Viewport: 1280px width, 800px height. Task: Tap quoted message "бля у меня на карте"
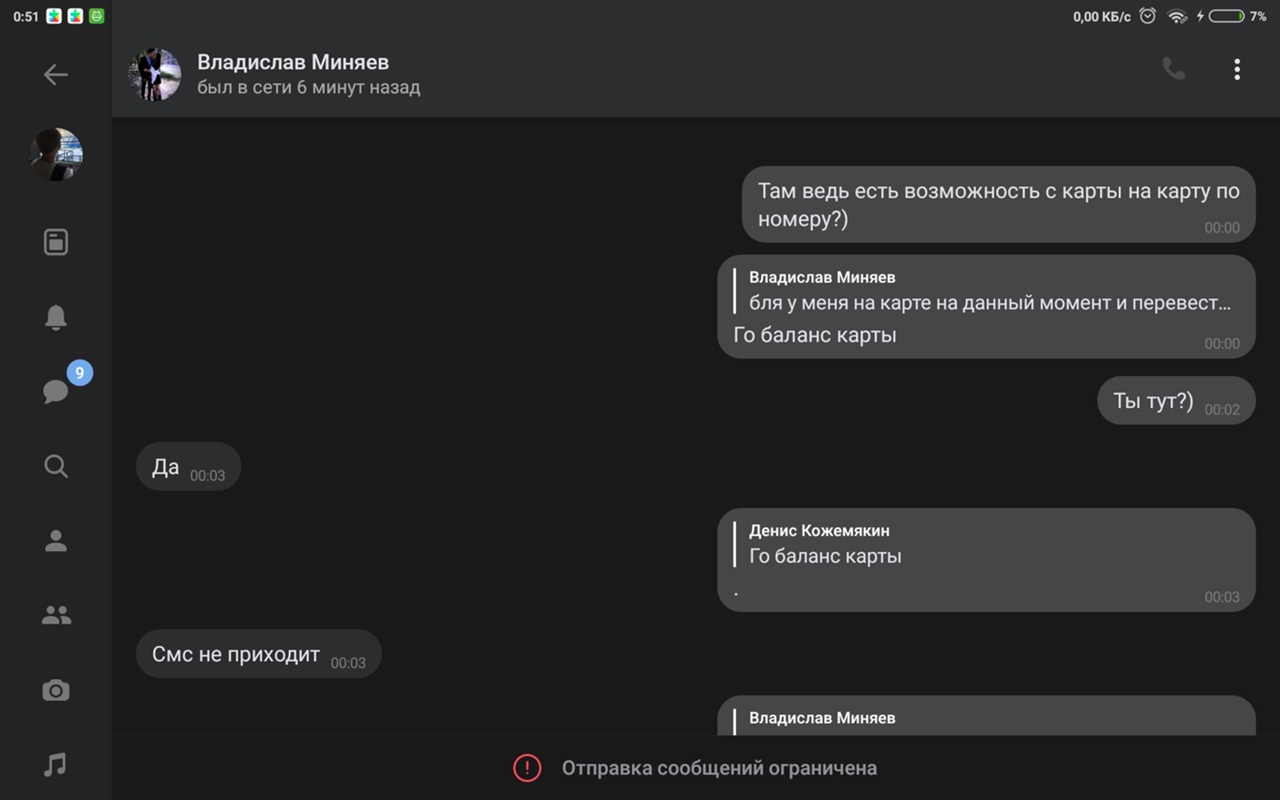coord(989,291)
